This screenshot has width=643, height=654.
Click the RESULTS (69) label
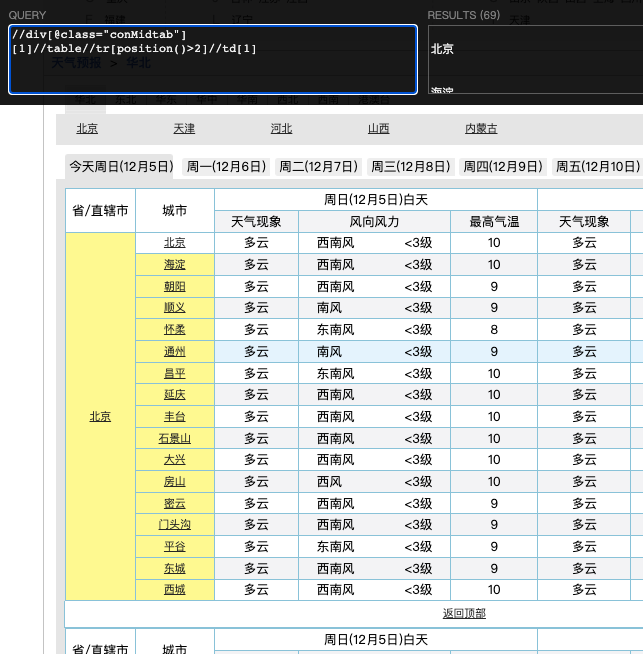click(x=464, y=15)
